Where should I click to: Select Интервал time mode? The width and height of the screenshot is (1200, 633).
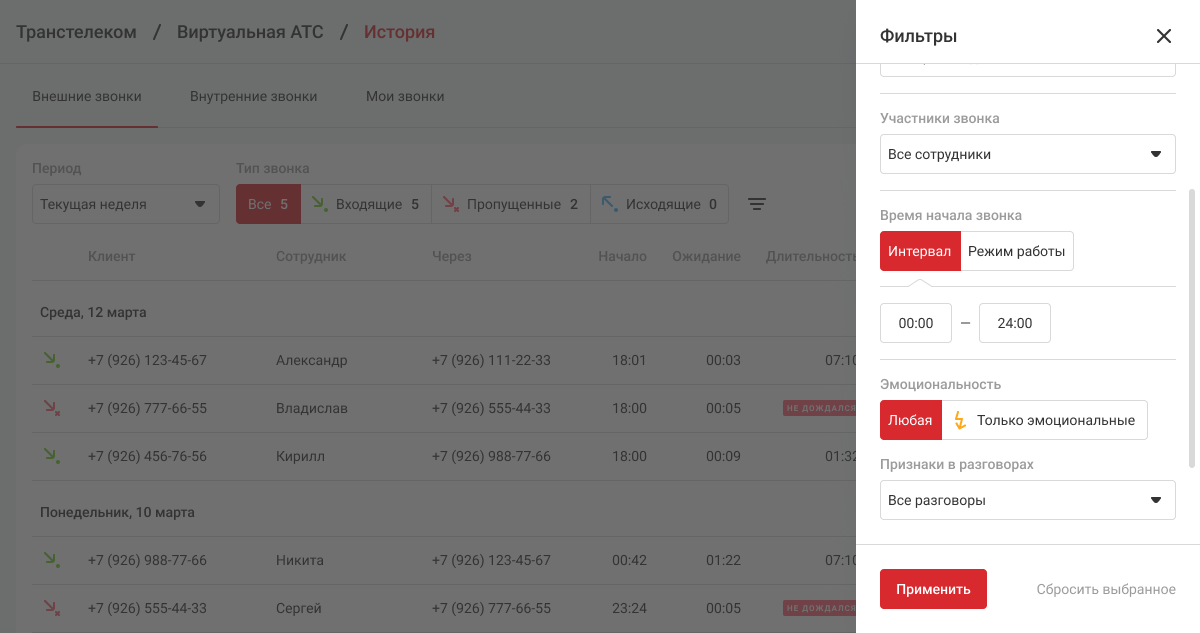[x=919, y=251]
